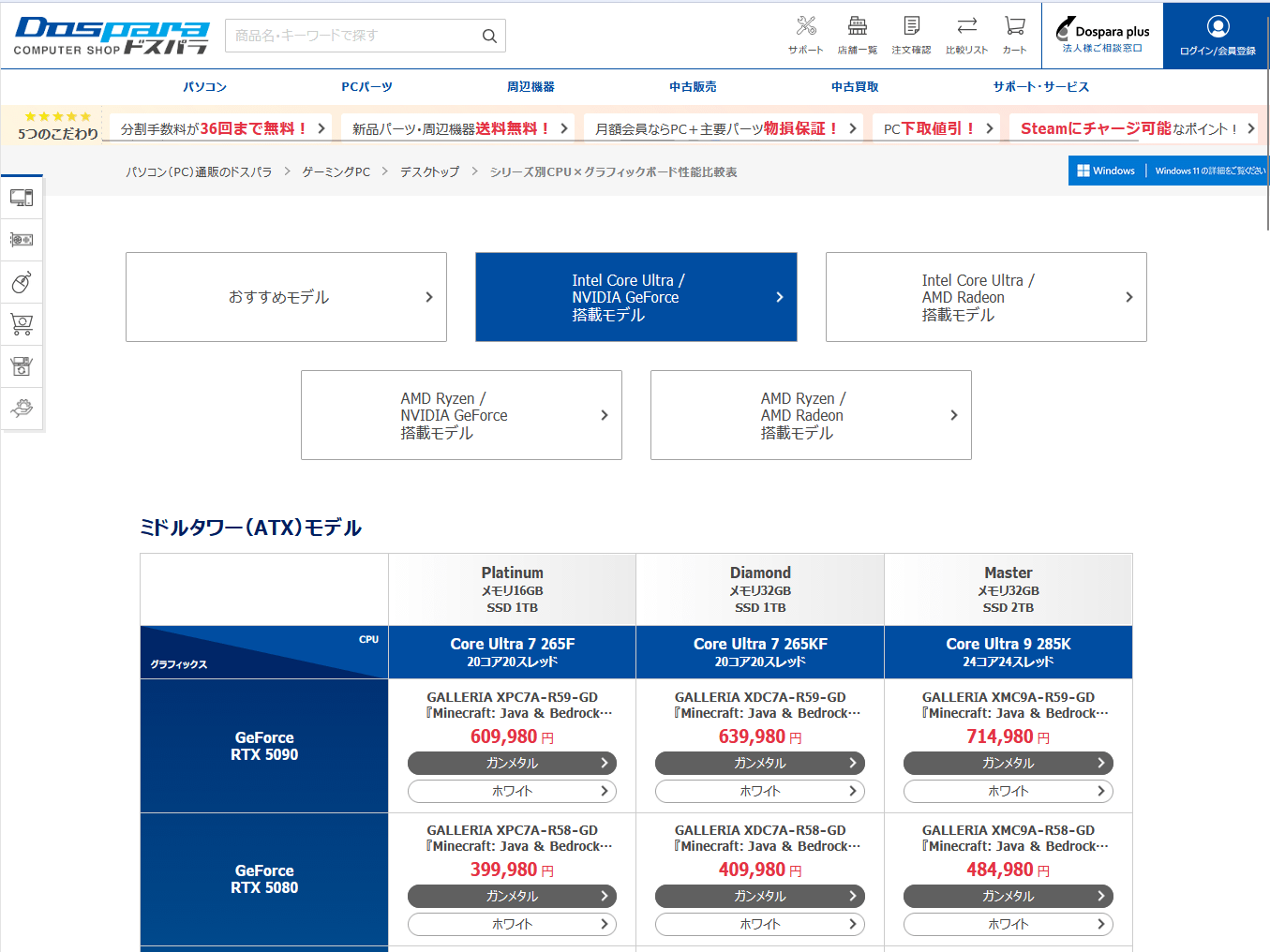Open the PCパーツ navigation menu
This screenshot has width=1270, height=952.
pyautogui.click(x=366, y=87)
